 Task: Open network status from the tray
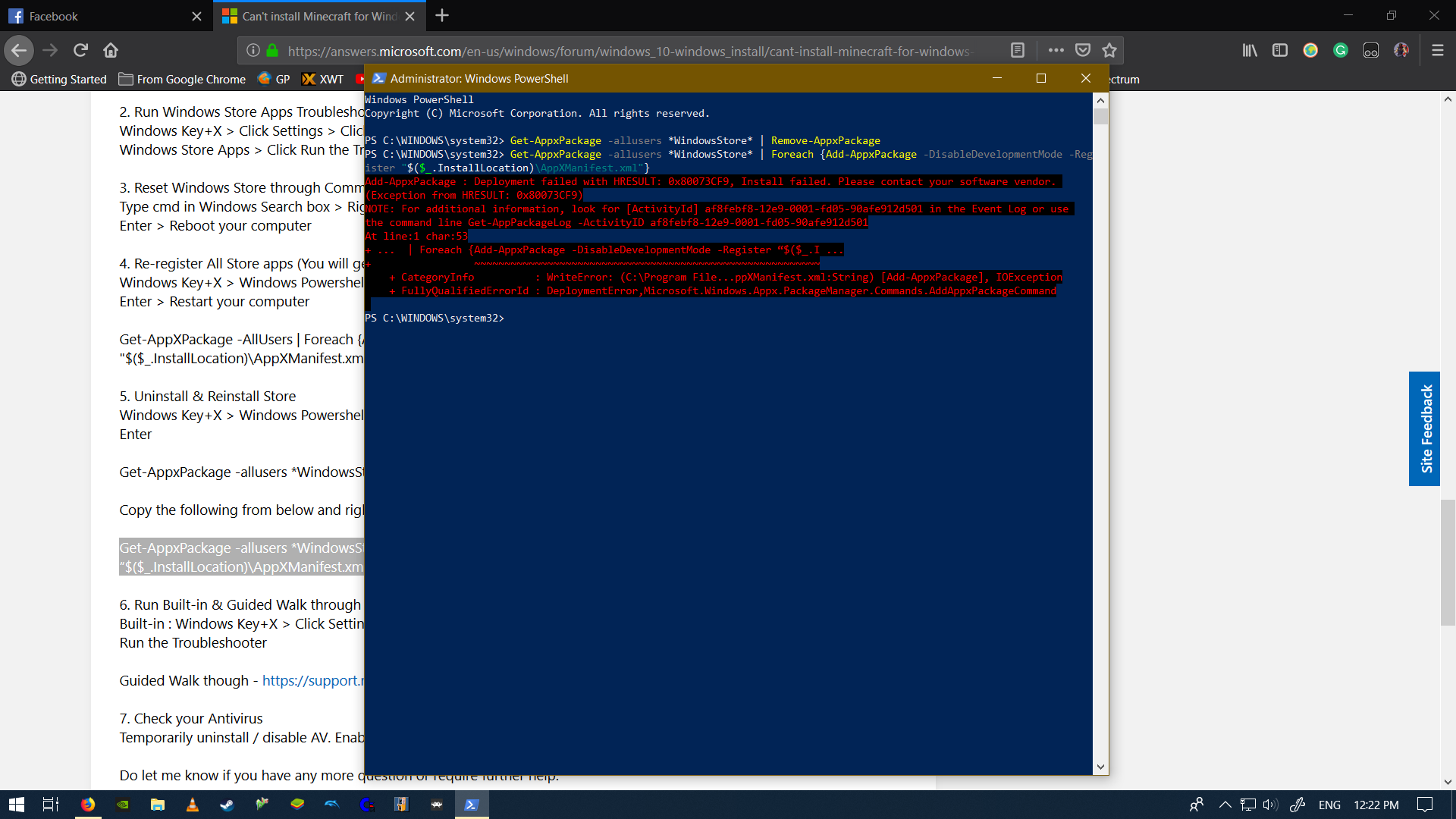[x=1247, y=805]
